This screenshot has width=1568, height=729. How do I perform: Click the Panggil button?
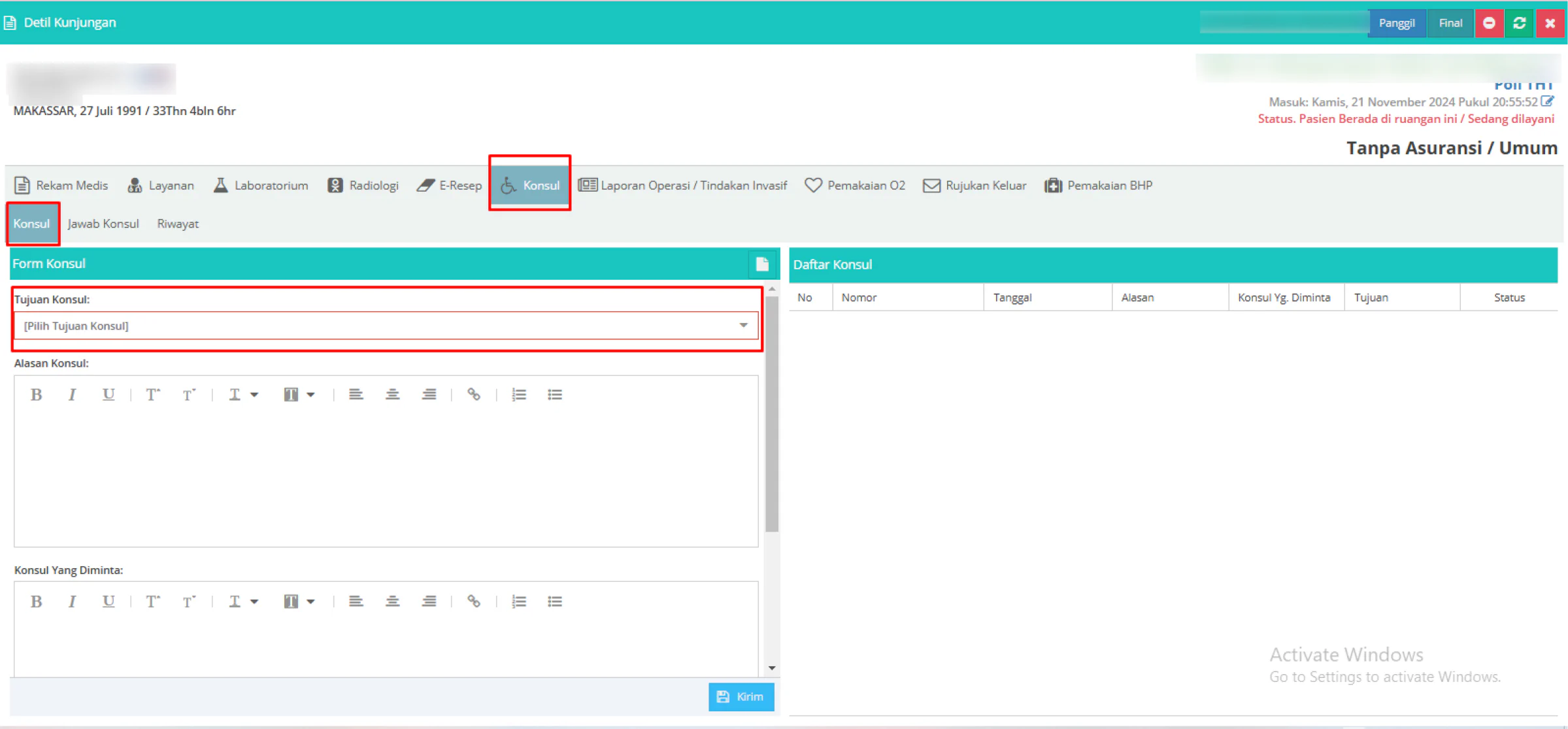pos(1397,23)
